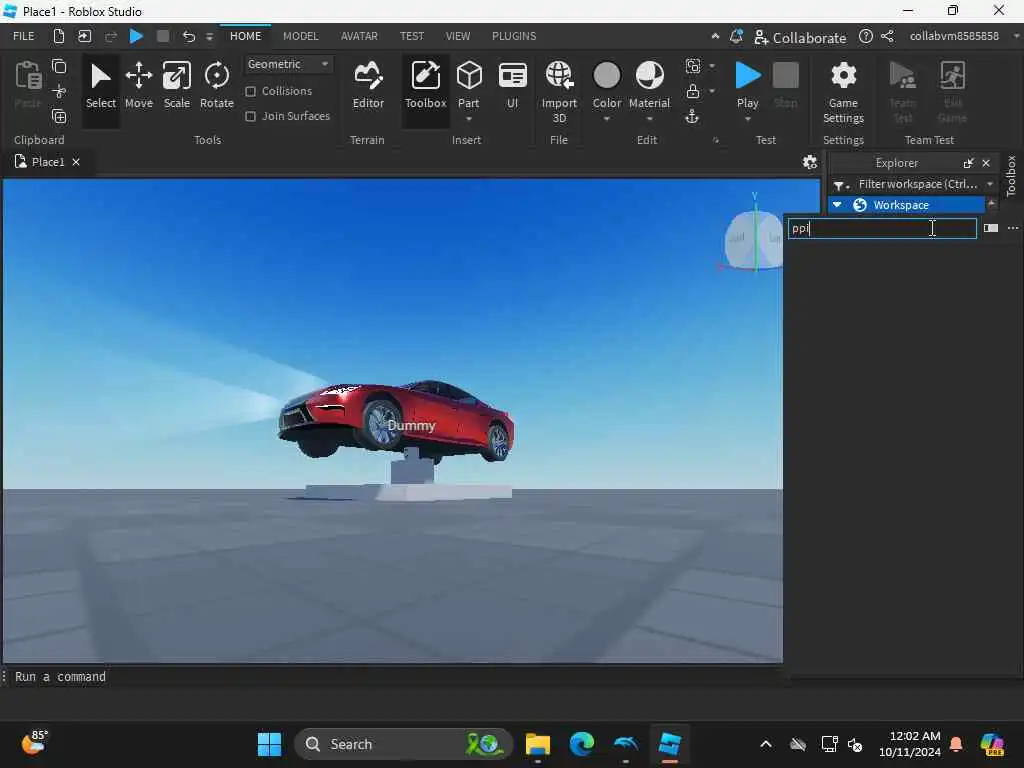Collapse the Workspace tree node
This screenshot has height=768, width=1024.
point(837,205)
